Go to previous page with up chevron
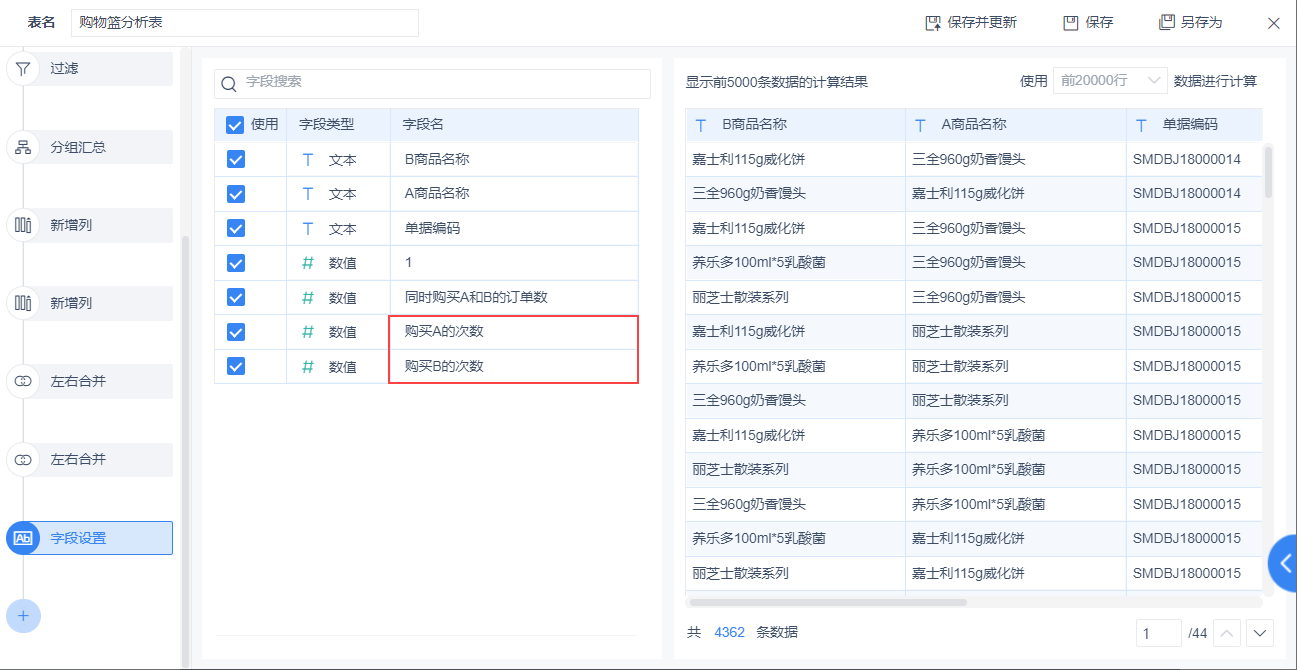 [x=1227, y=632]
